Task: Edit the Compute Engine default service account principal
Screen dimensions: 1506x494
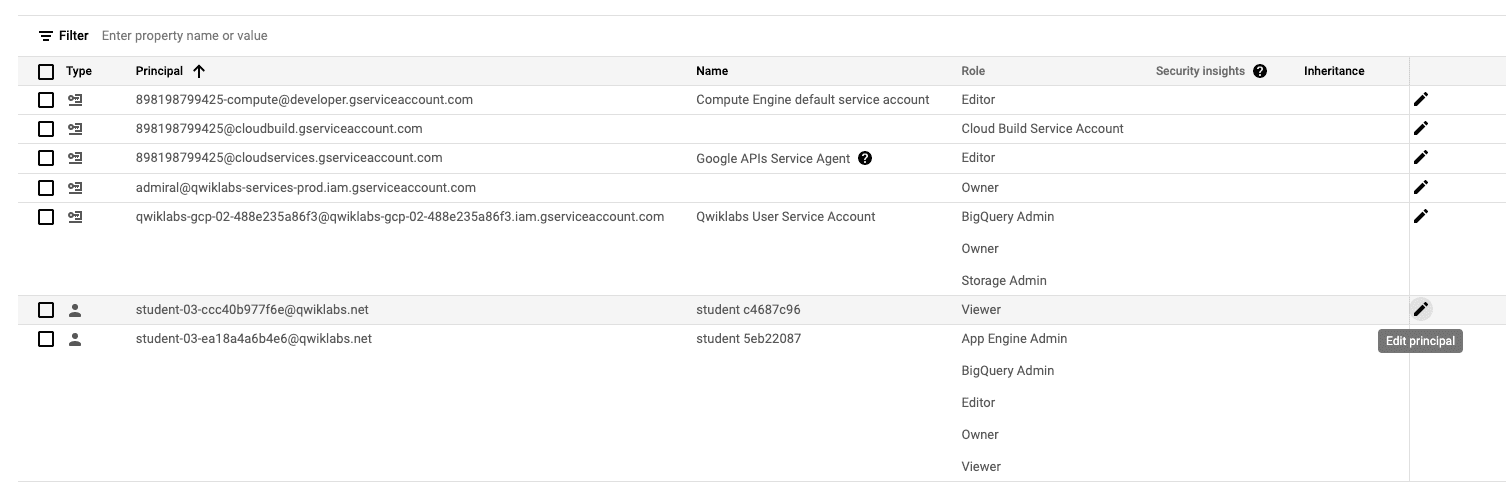Action: point(1420,99)
